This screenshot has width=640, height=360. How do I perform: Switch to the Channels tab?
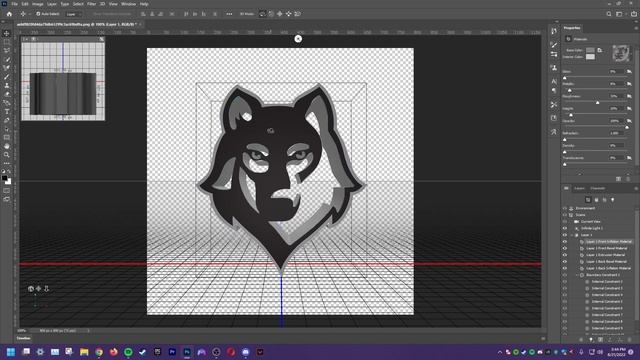598,189
